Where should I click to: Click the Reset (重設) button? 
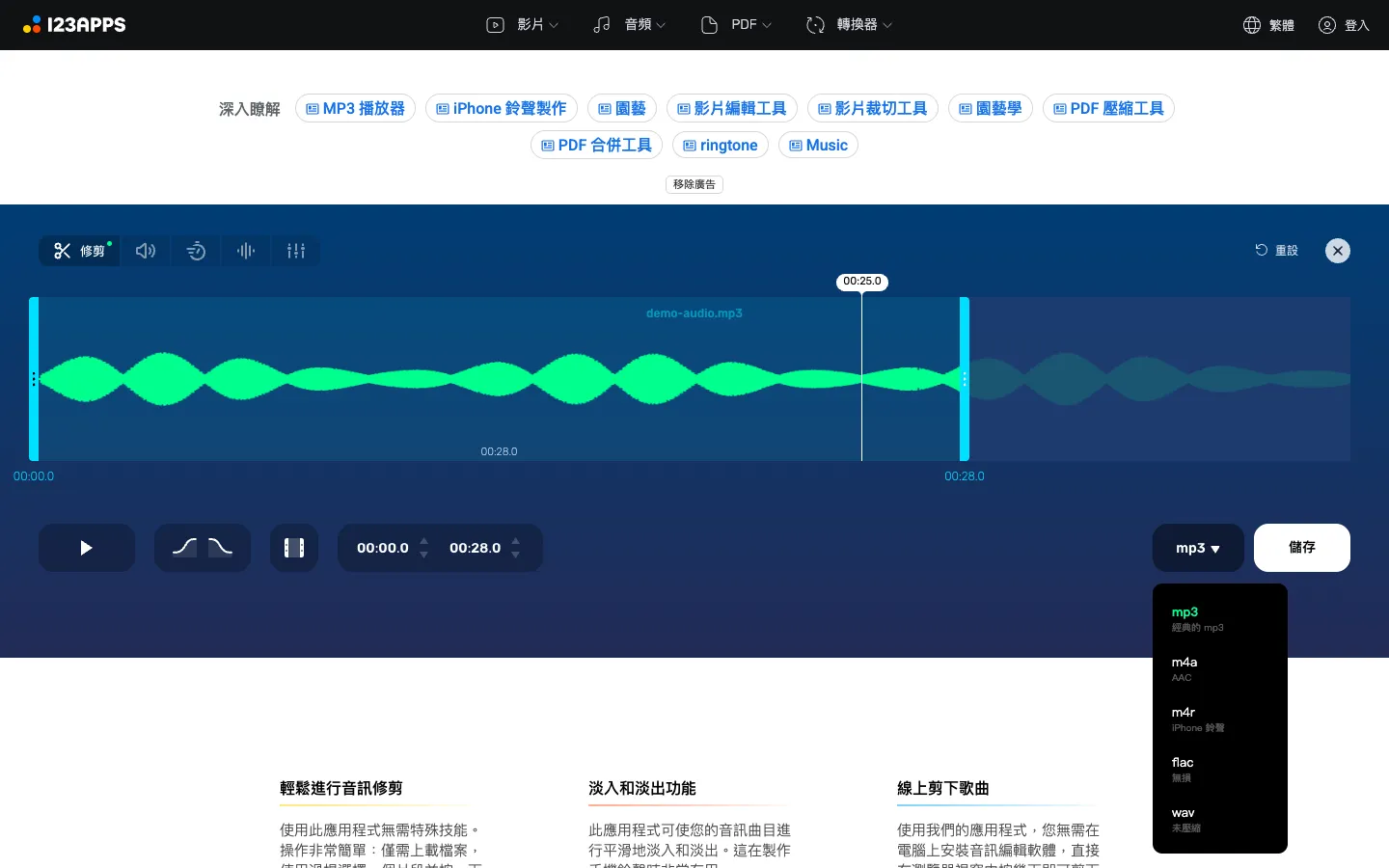(1276, 251)
